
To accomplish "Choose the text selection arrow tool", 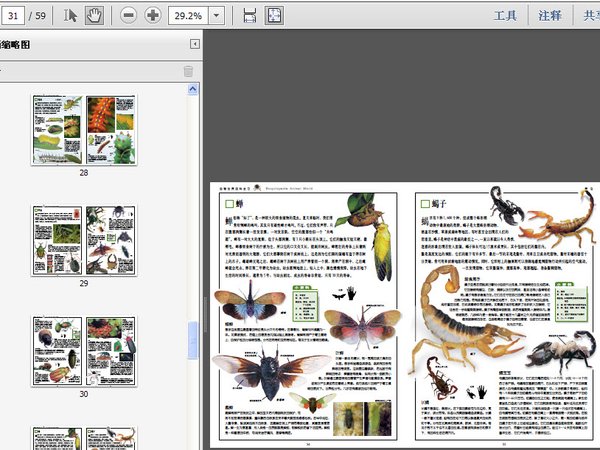I will coord(71,15).
